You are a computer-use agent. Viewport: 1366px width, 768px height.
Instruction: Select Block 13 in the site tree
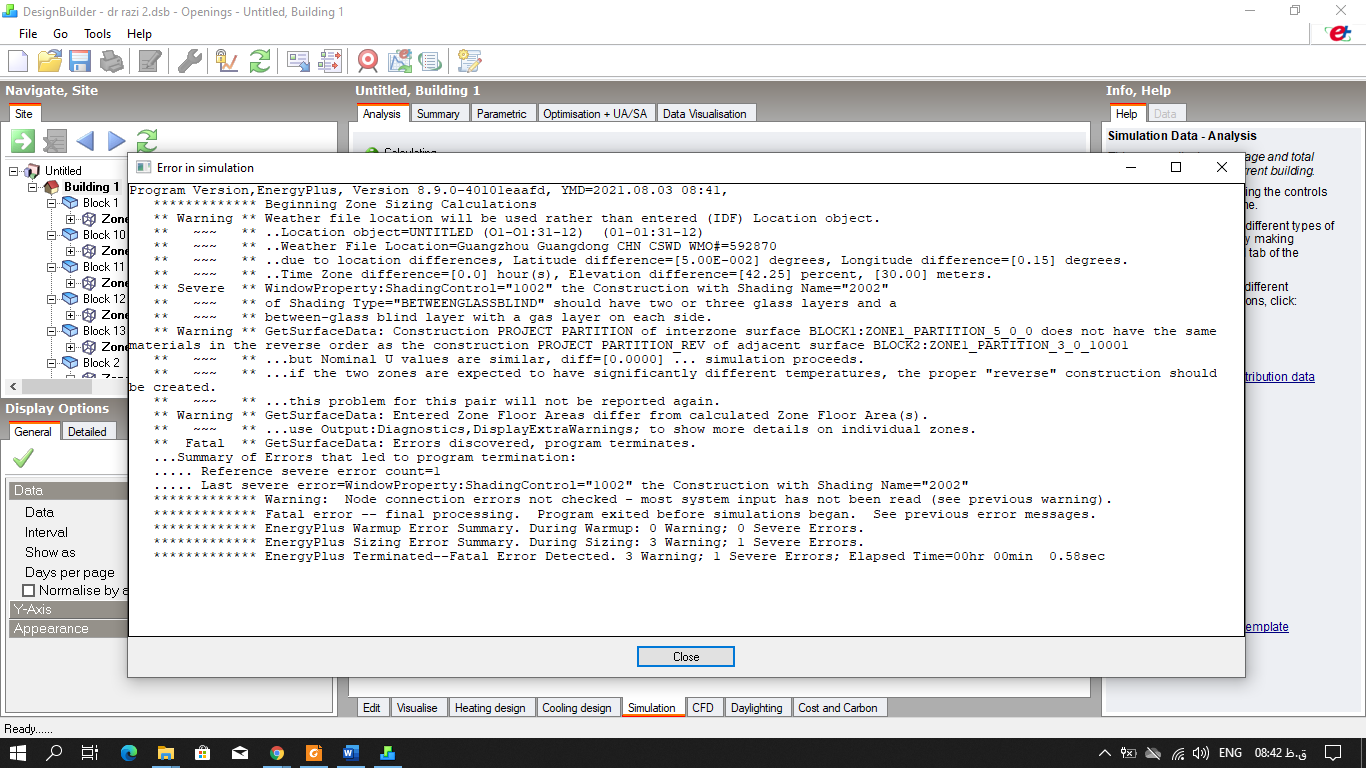coord(104,331)
